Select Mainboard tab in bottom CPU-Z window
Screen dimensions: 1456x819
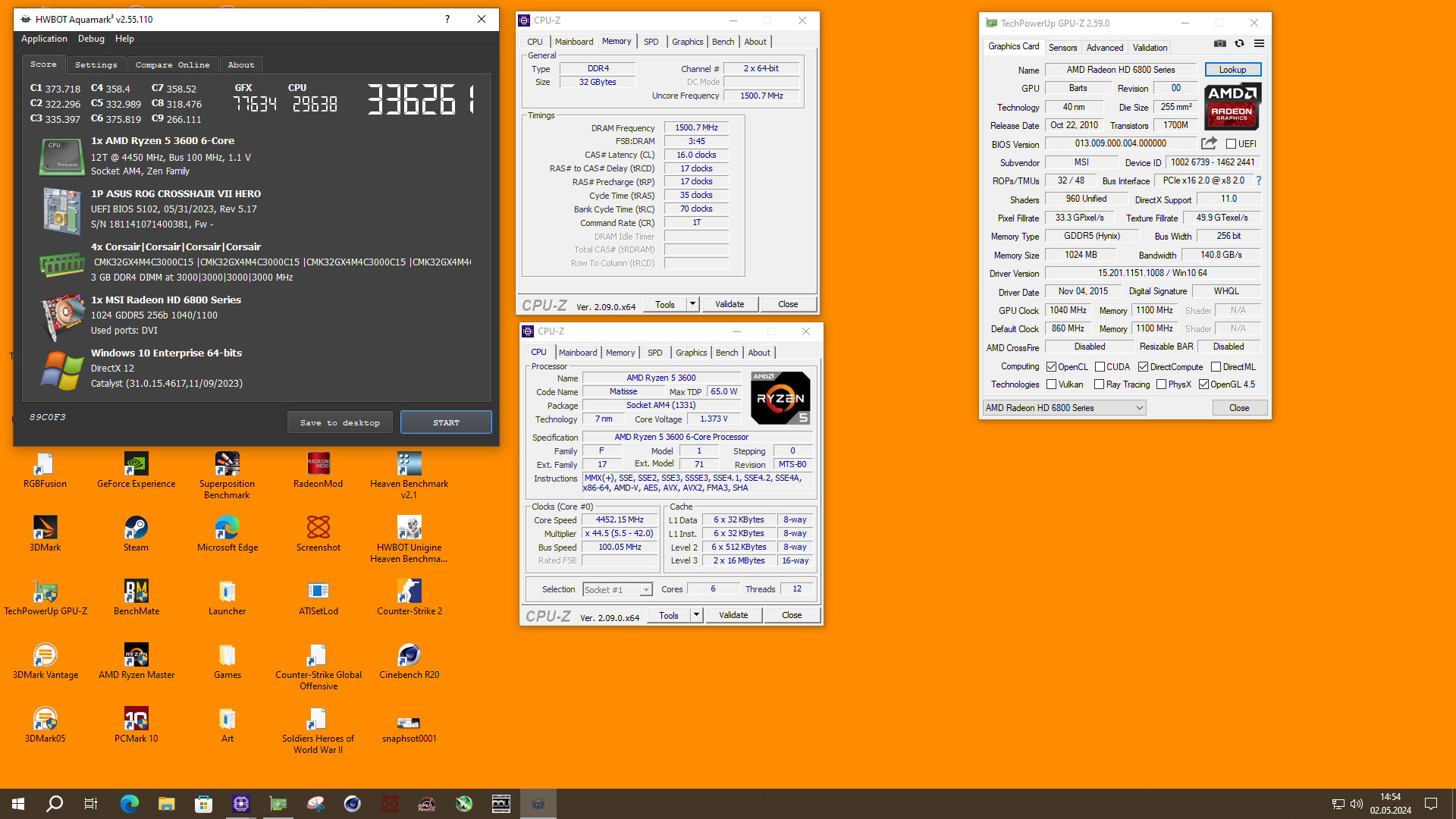(x=578, y=353)
